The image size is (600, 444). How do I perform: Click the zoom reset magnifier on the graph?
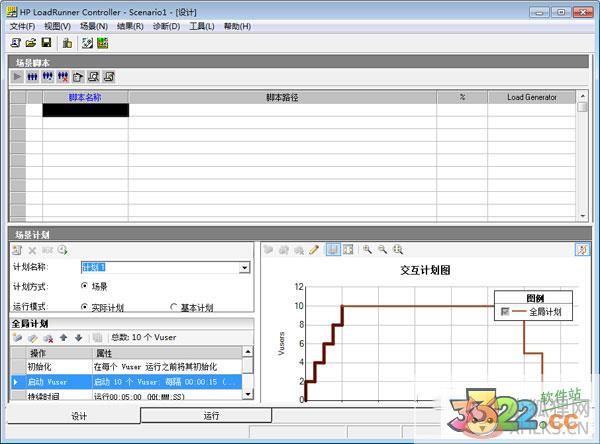398,250
